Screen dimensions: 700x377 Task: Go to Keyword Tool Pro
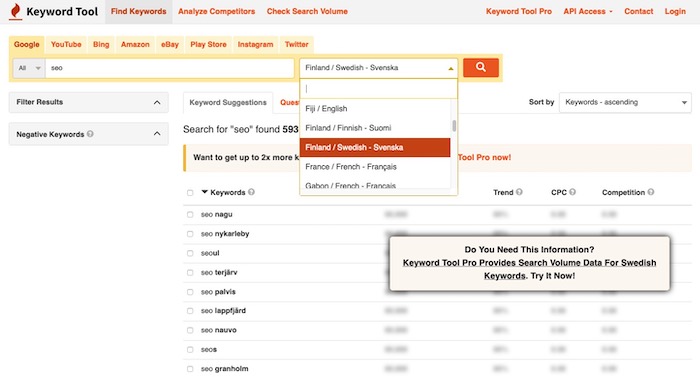(519, 11)
